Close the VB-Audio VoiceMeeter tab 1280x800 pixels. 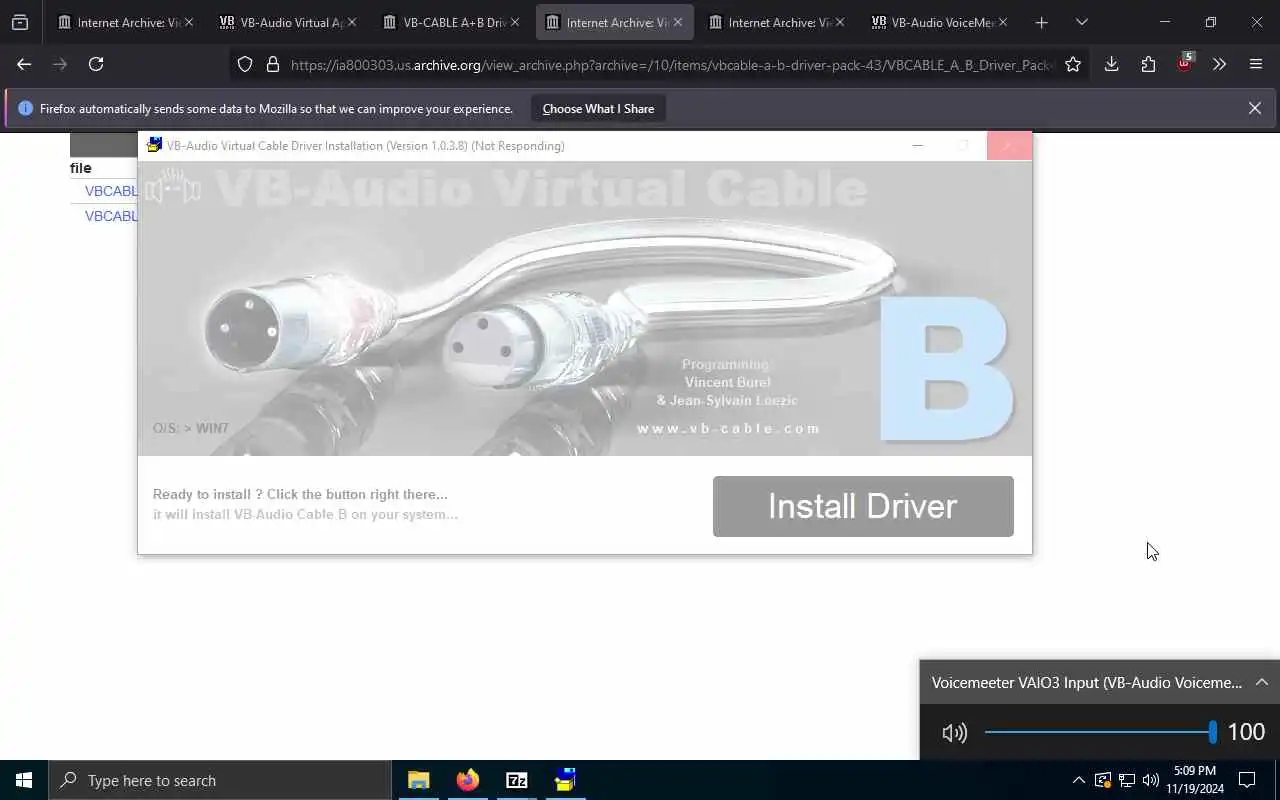point(1003,22)
